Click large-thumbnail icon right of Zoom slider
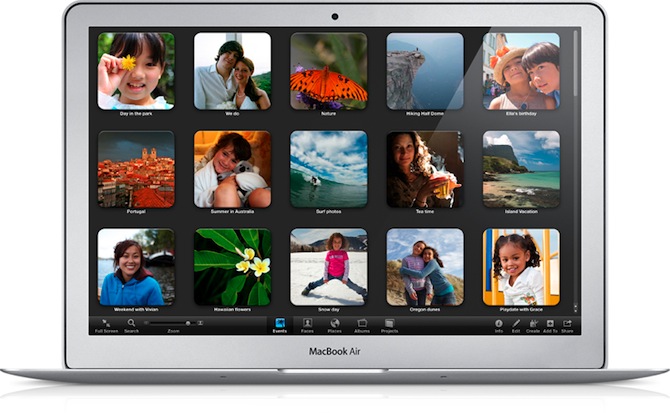 coord(200,323)
